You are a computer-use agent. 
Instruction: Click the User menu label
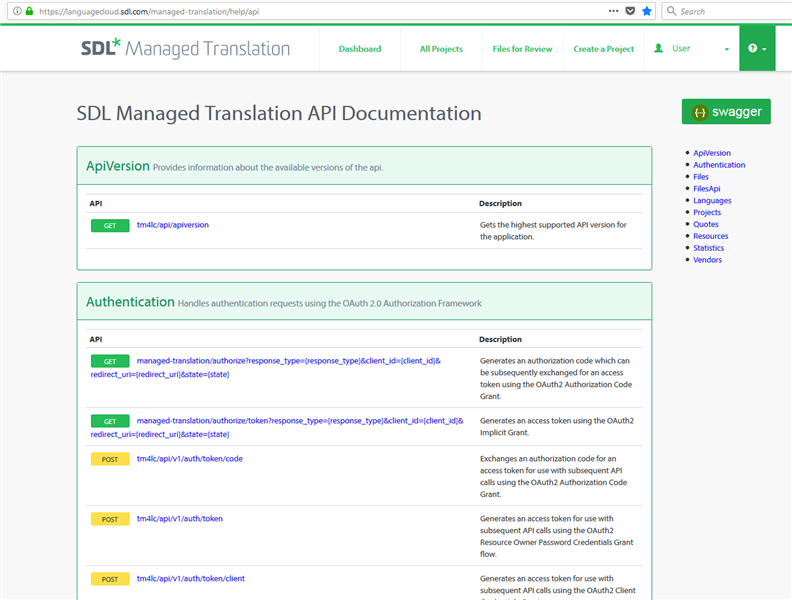click(x=681, y=48)
